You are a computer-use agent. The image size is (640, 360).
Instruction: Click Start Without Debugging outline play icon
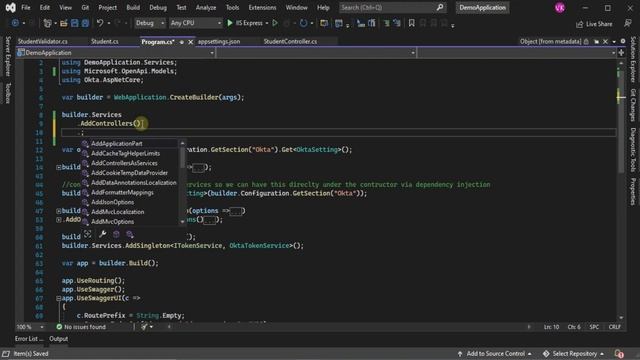[x=275, y=23]
